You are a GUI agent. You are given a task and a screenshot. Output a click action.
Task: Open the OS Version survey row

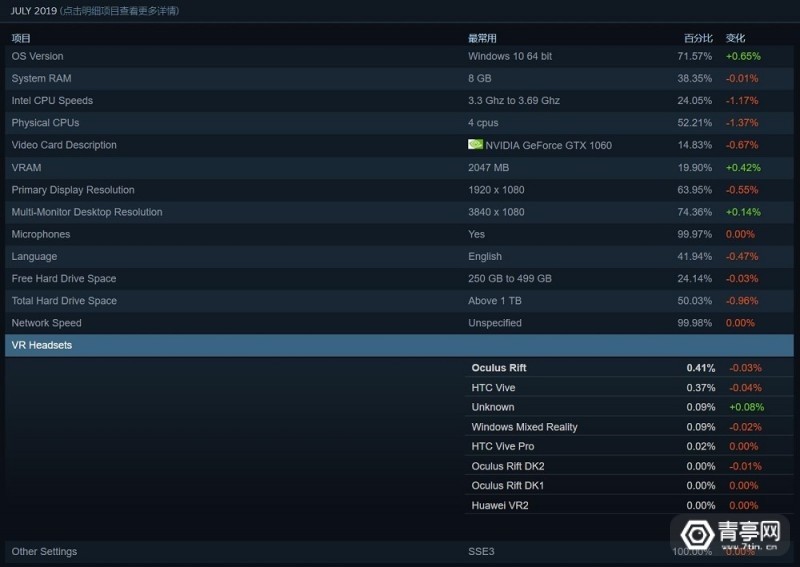[399, 56]
